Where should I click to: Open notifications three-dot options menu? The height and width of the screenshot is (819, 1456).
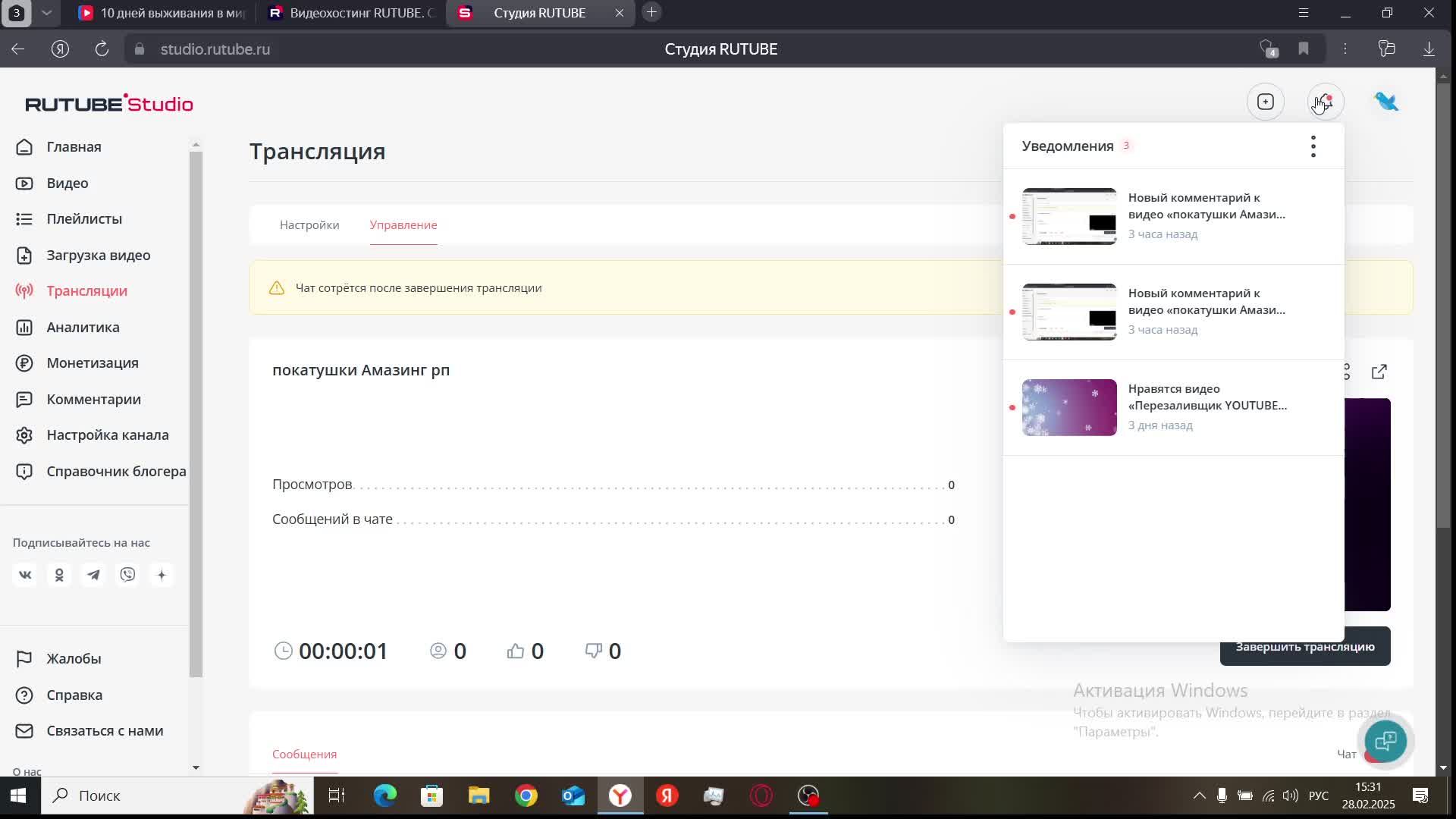1313,146
